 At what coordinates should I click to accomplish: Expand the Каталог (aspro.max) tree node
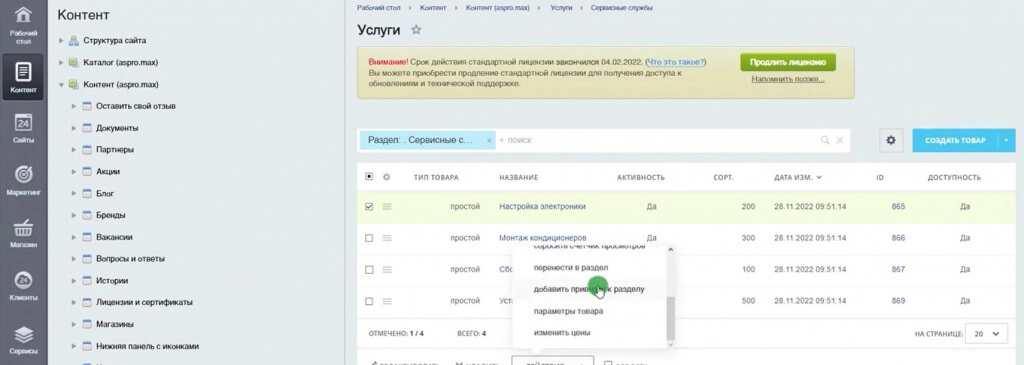click(61, 63)
